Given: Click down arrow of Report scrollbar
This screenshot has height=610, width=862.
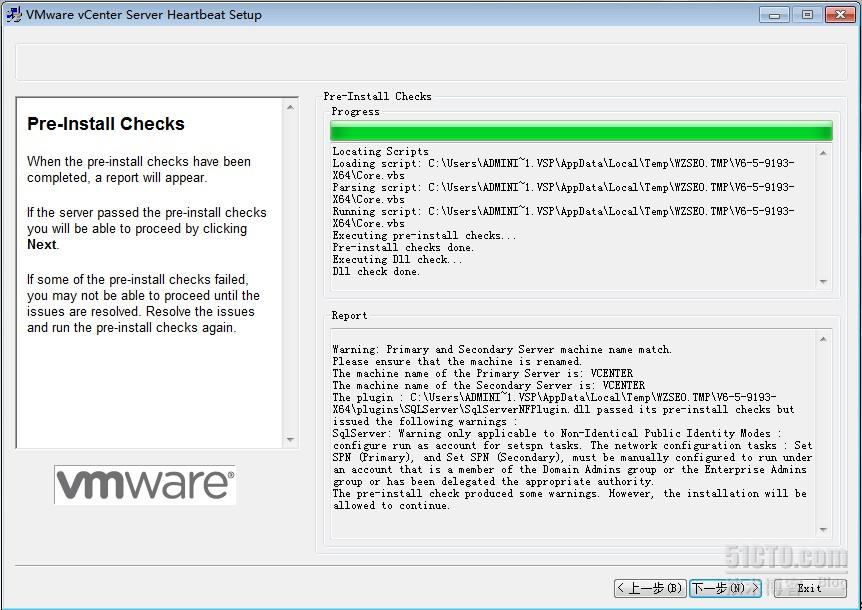Looking at the screenshot, I should (x=823, y=529).
